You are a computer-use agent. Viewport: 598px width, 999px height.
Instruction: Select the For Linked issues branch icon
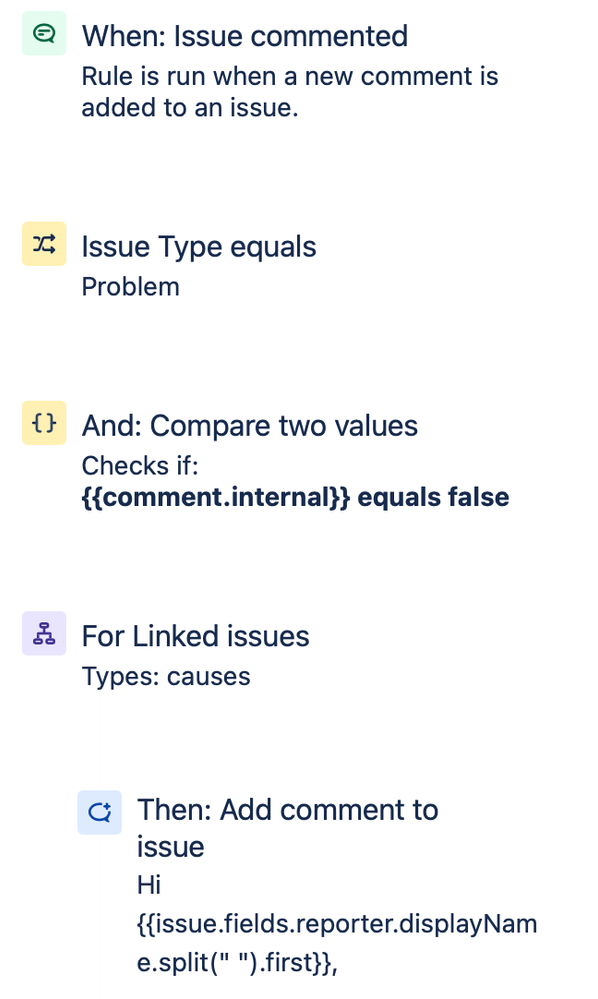tap(43, 634)
